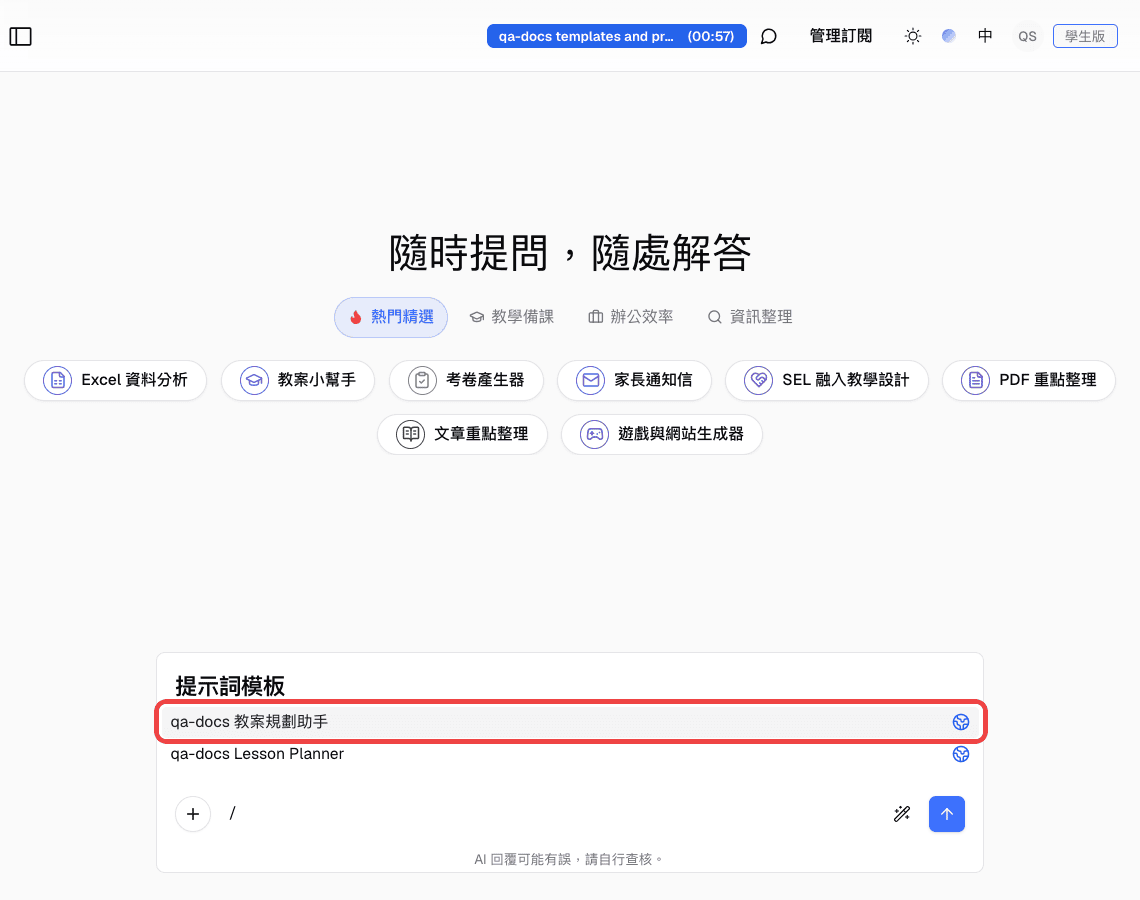Click the clipboard icon on 考卷產生器
The height and width of the screenshot is (900, 1140).
(422, 380)
